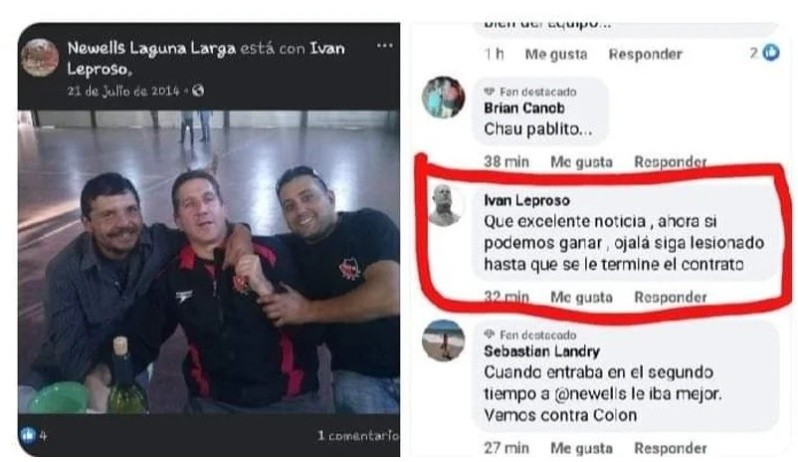
Task: Open the 1 comentario link under photo
Action: (x=358, y=436)
